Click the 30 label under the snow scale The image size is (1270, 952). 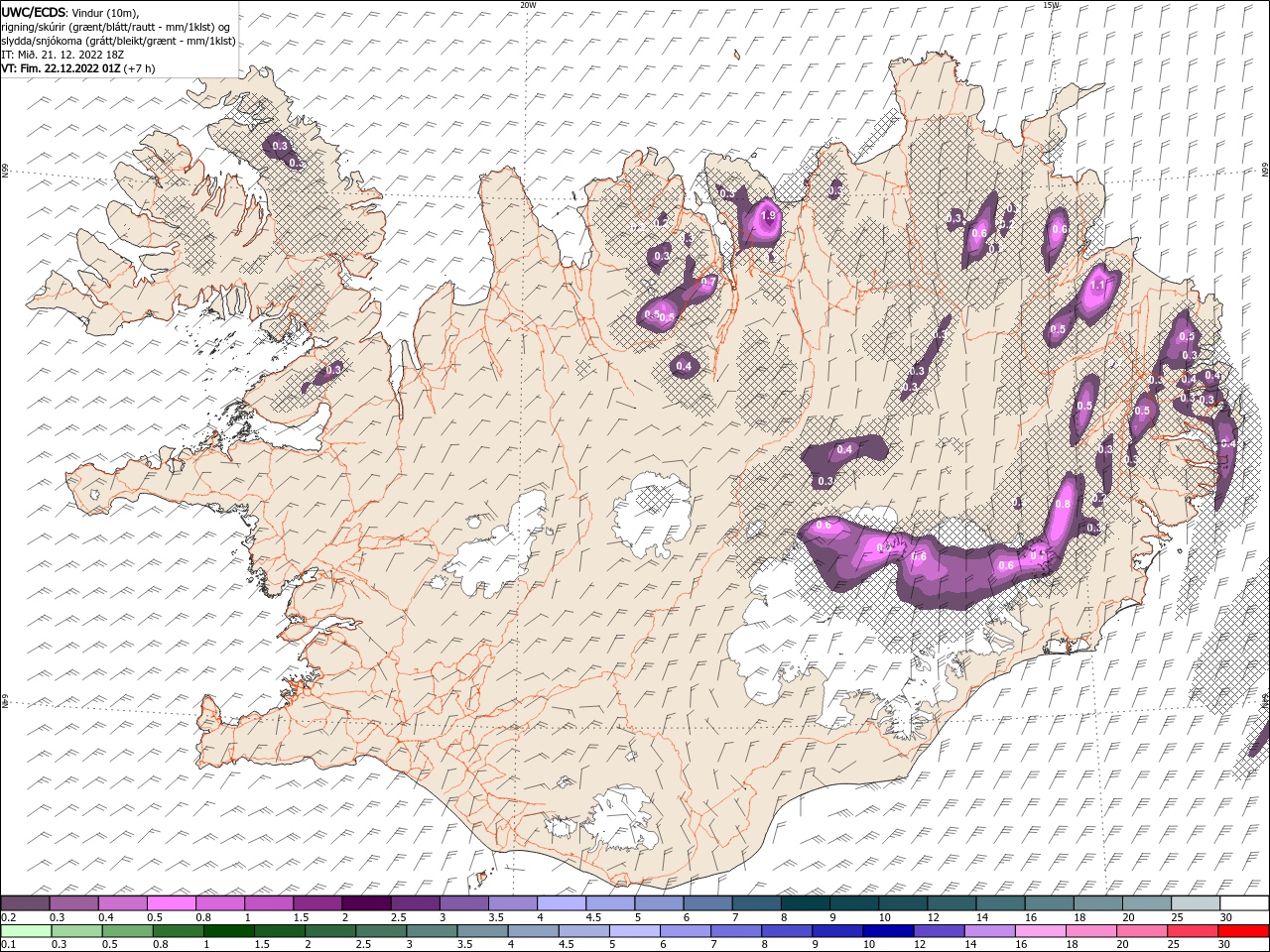(1226, 917)
